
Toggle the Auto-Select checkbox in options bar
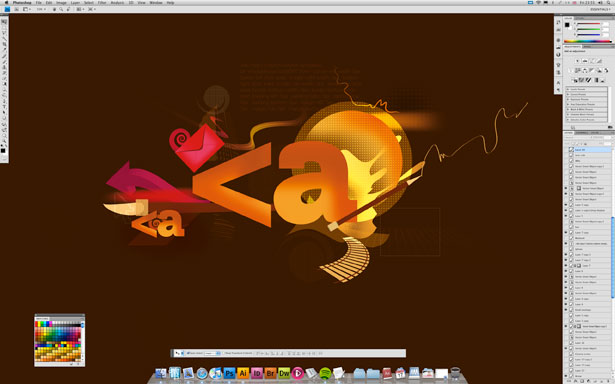tap(188, 353)
